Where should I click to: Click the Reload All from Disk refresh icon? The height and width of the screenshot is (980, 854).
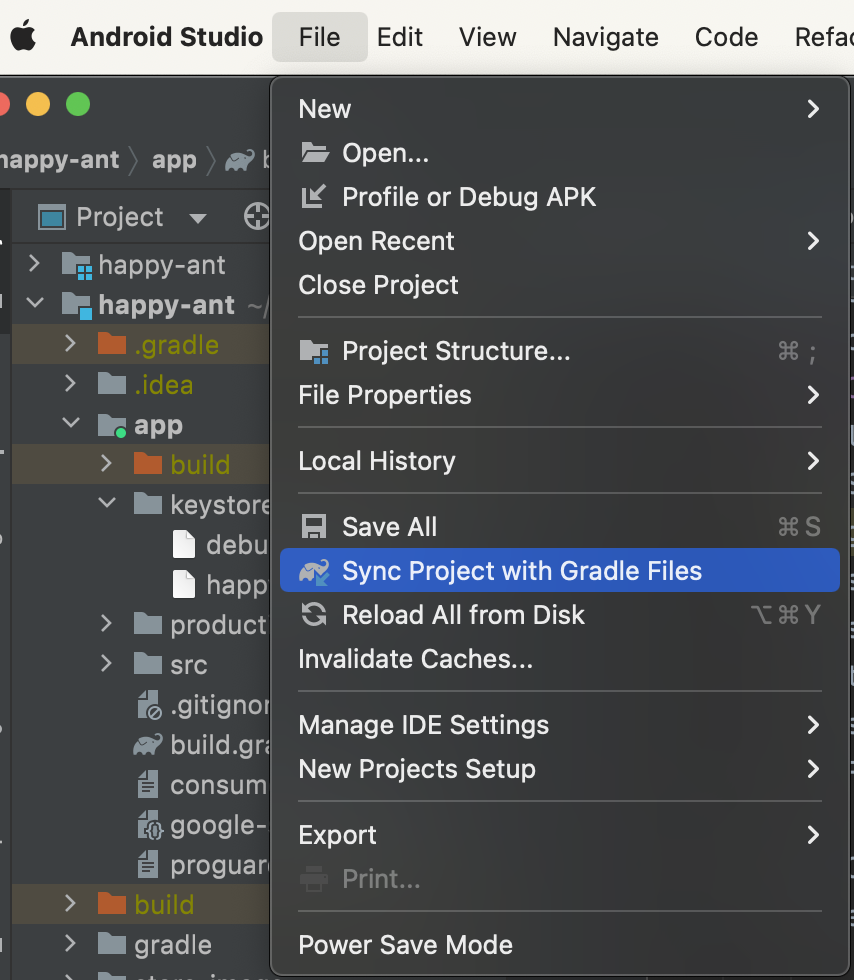(314, 614)
